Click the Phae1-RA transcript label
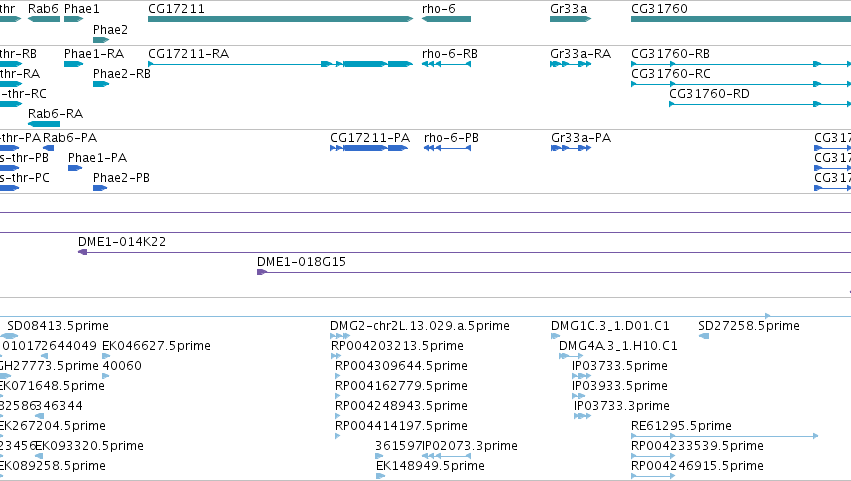The height and width of the screenshot is (481, 851). (x=94, y=54)
